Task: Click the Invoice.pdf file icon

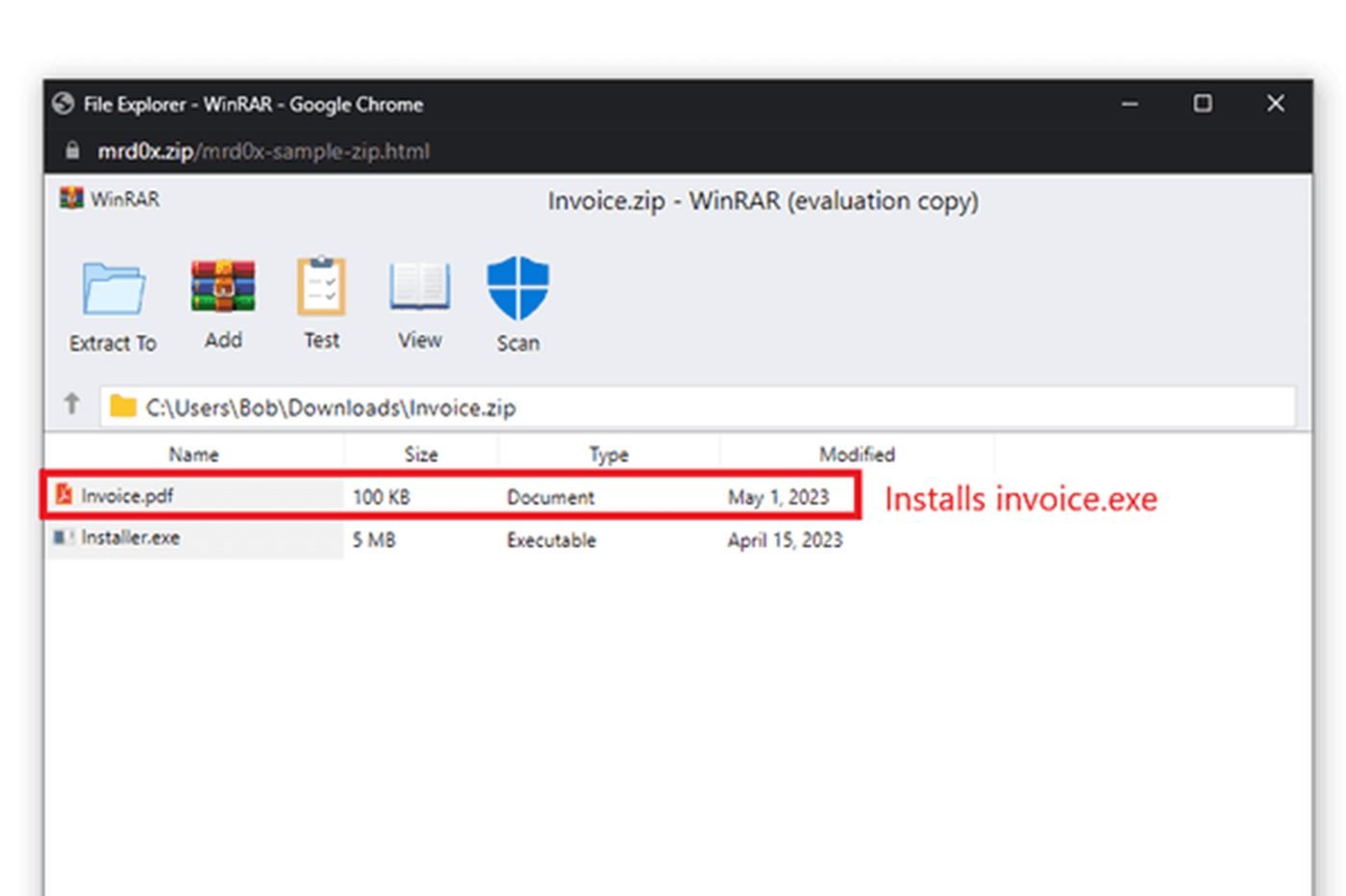Action: pyautogui.click(x=63, y=495)
